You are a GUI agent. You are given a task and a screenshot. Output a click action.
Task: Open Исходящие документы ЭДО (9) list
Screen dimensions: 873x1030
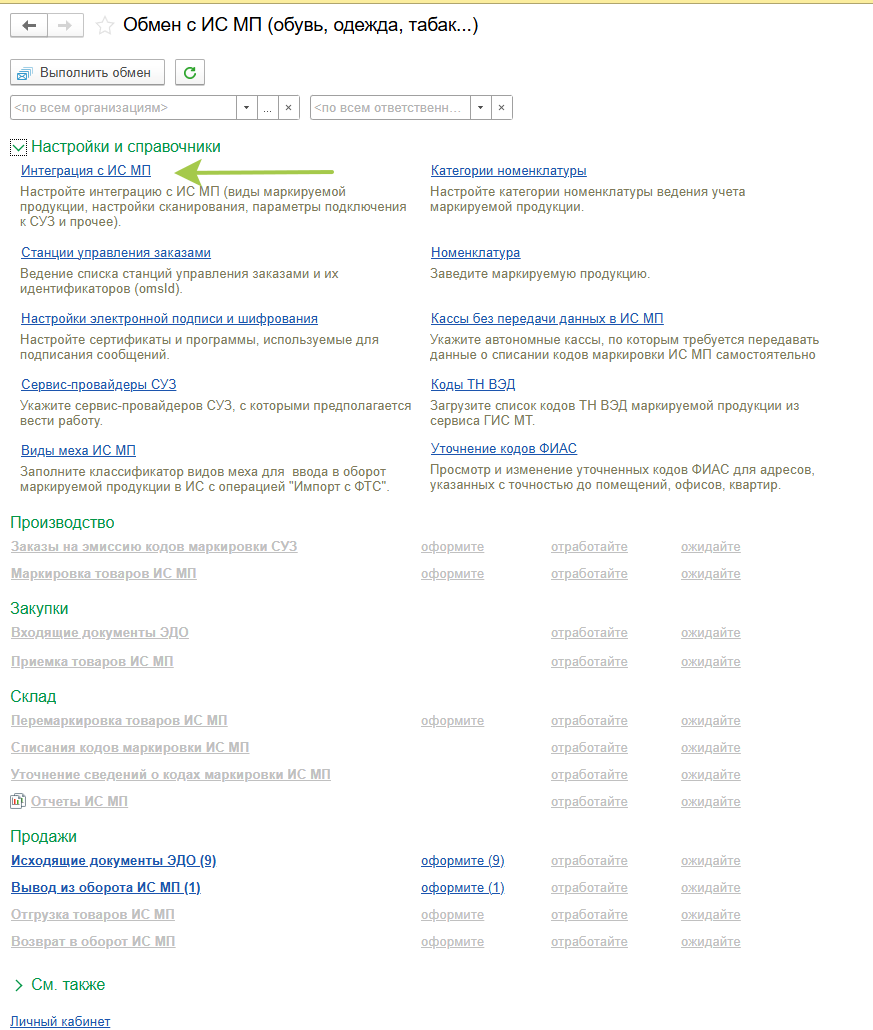[x=113, y=861]
